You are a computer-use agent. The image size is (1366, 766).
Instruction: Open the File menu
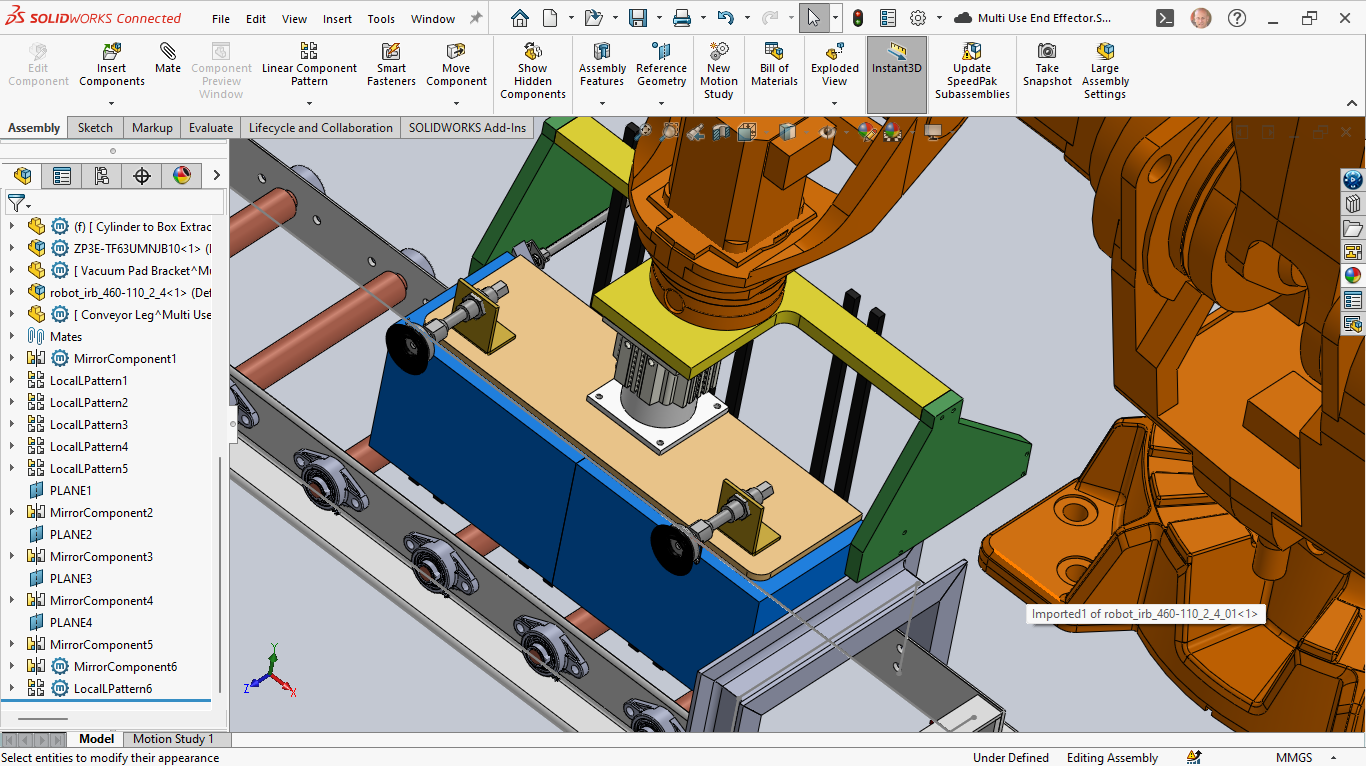221,19
